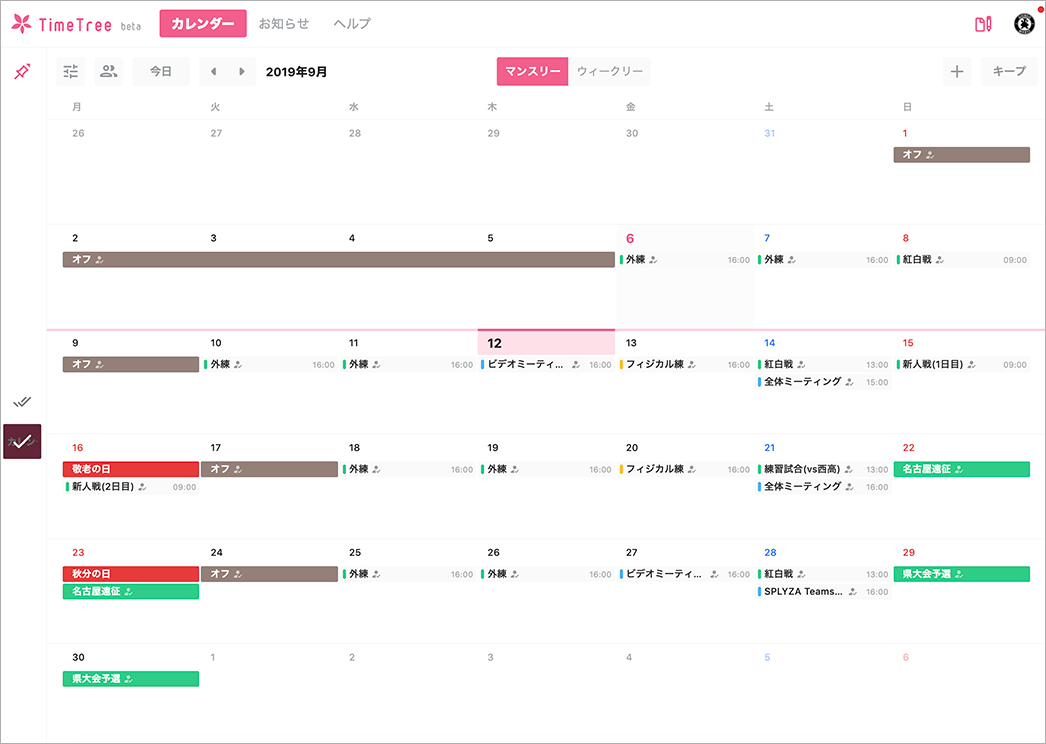Click the 今日 button
The width and height of the screenshot is (1046, 744).
point(161,72)
